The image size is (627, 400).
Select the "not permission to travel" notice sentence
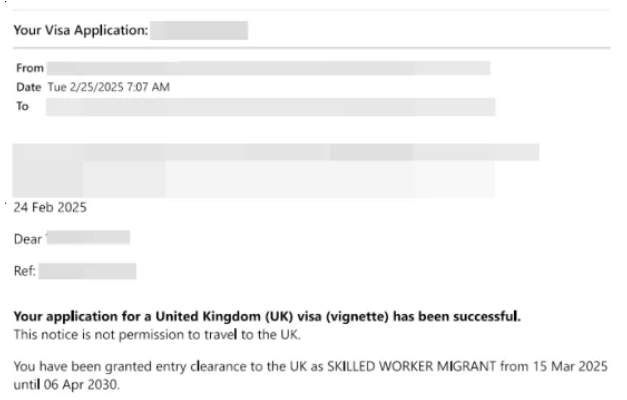point(157,335)
